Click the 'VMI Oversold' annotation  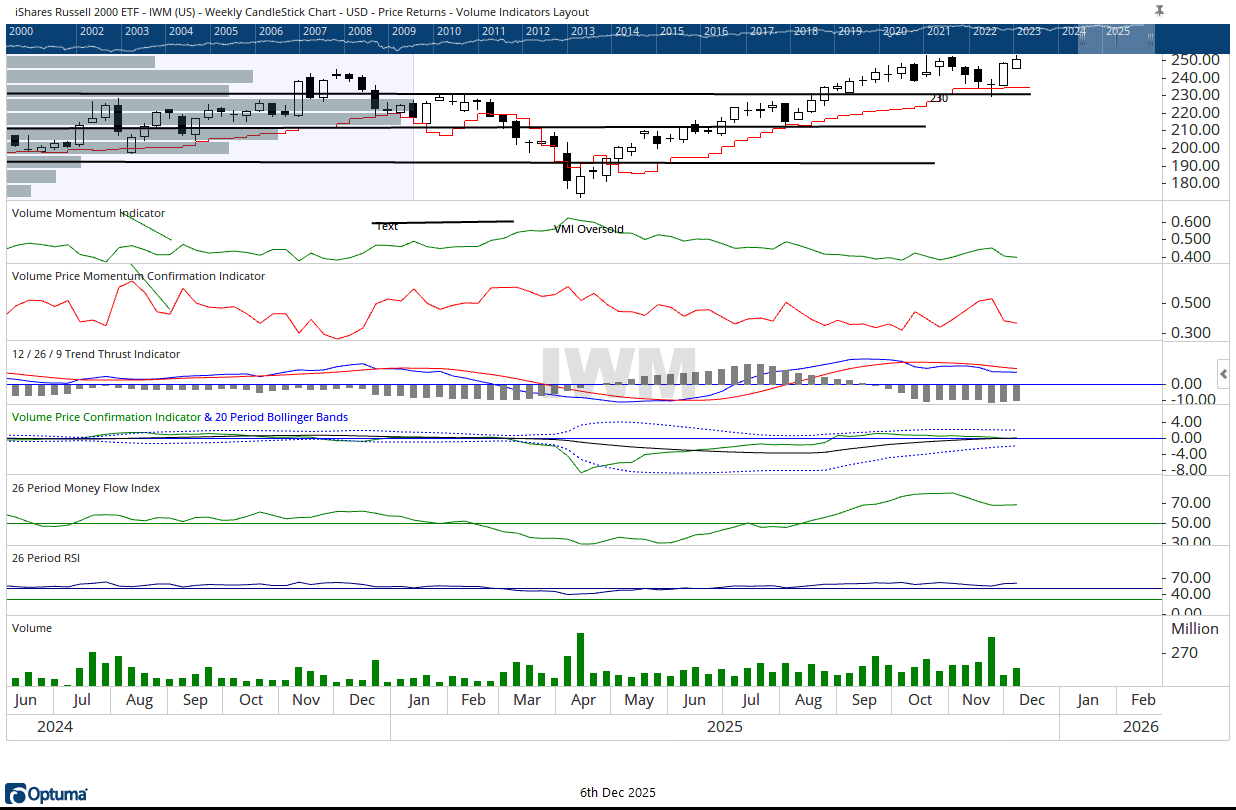click(x=588, y=229)
